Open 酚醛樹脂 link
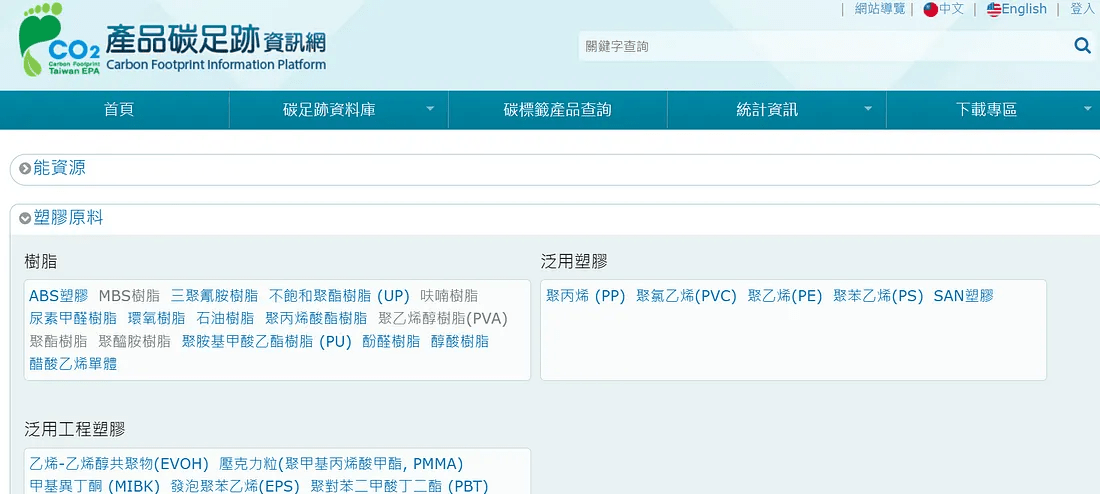The image size is (1100, 494). (391, 342)
